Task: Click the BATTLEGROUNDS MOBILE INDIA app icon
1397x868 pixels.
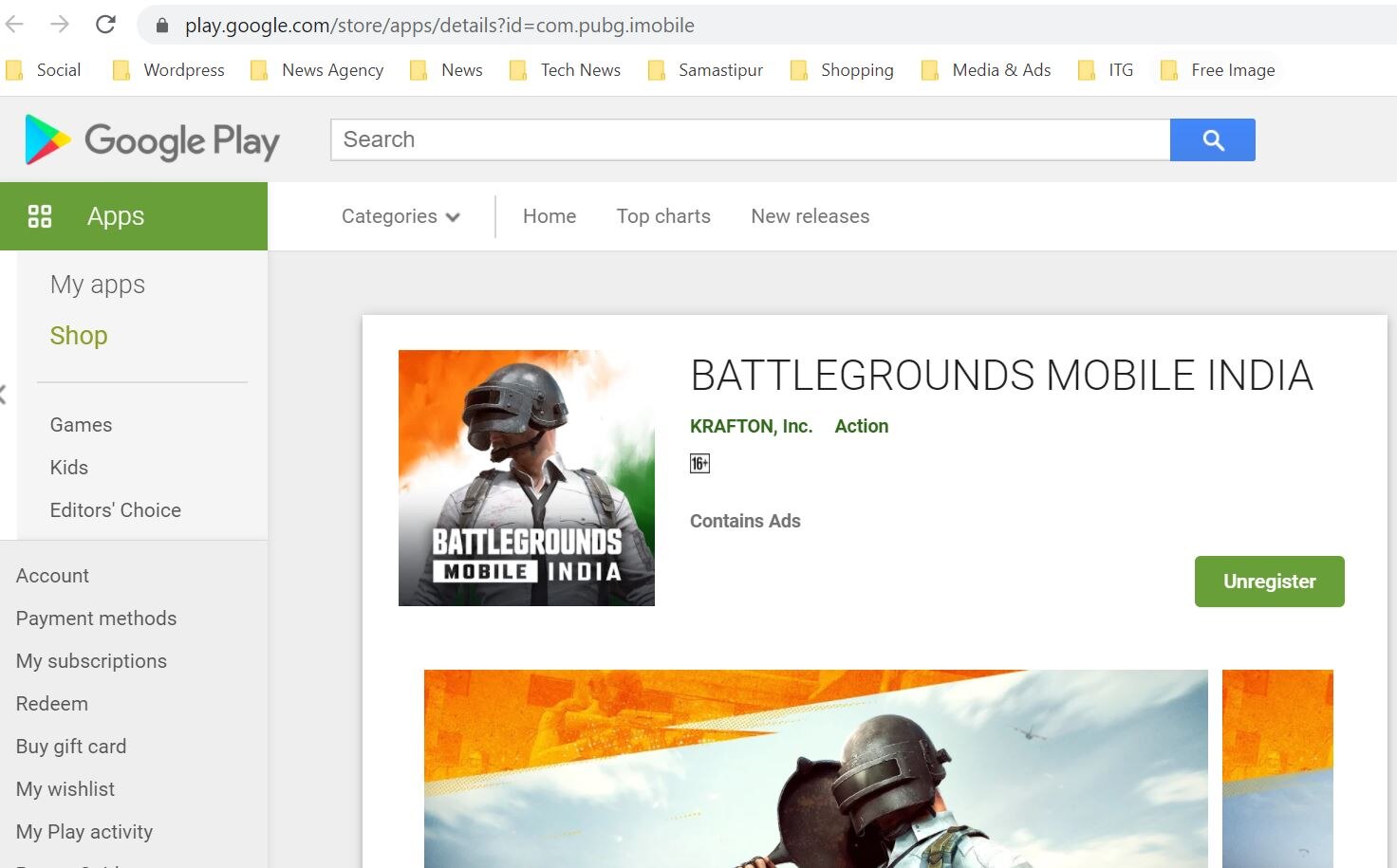Action: (526, 477)
